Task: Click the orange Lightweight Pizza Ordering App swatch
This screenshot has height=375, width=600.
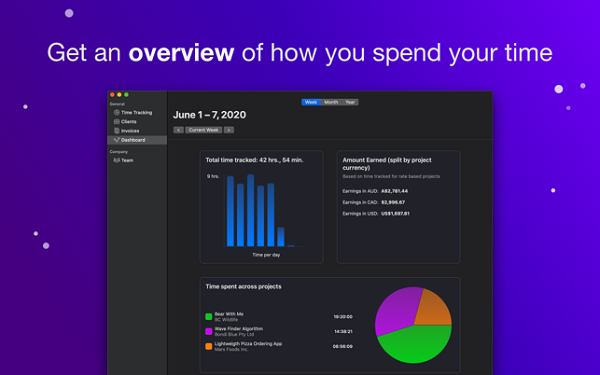Action: point(209,346)
